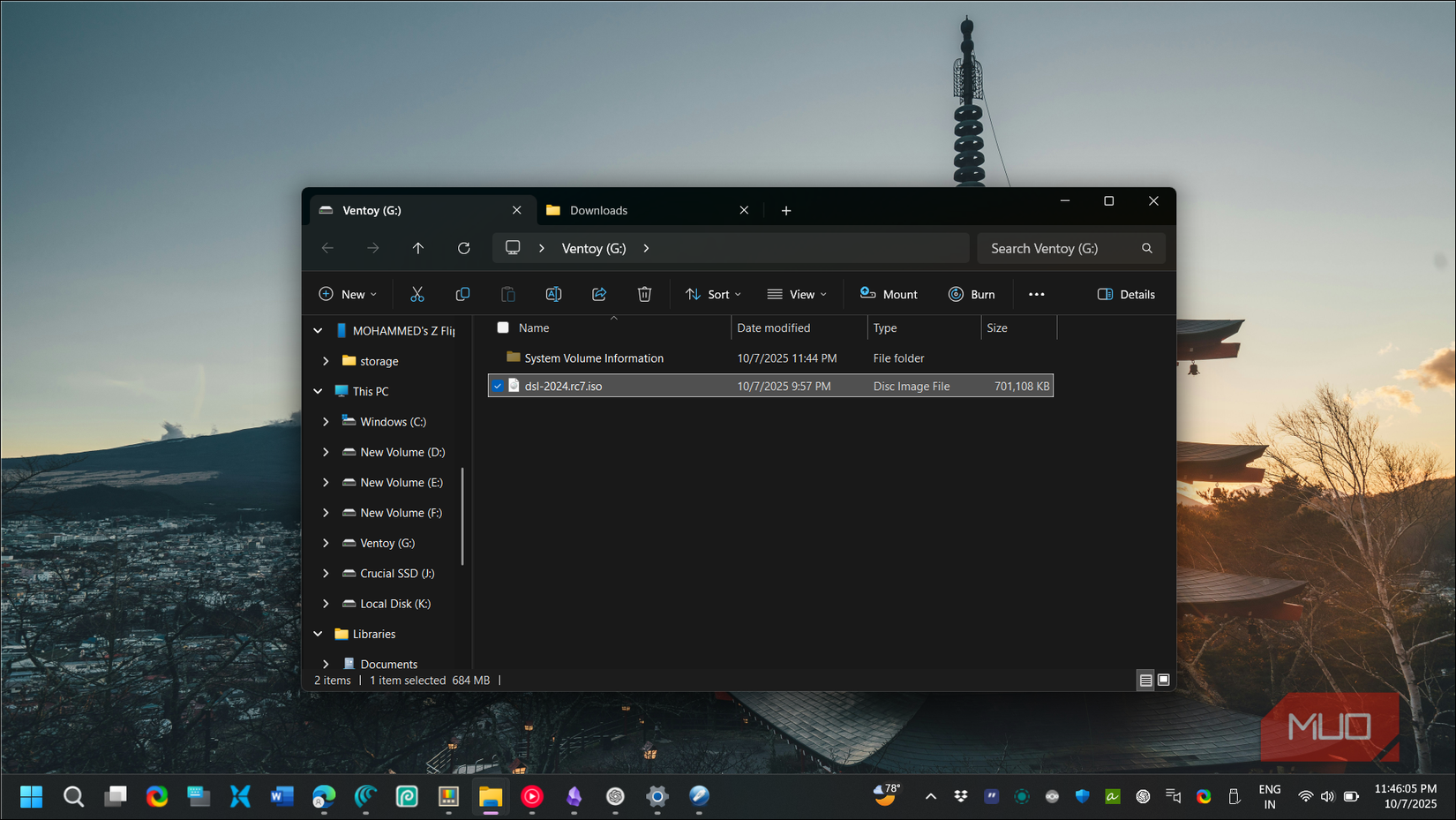Click the 78° weather widget

[x=887, y=794]
